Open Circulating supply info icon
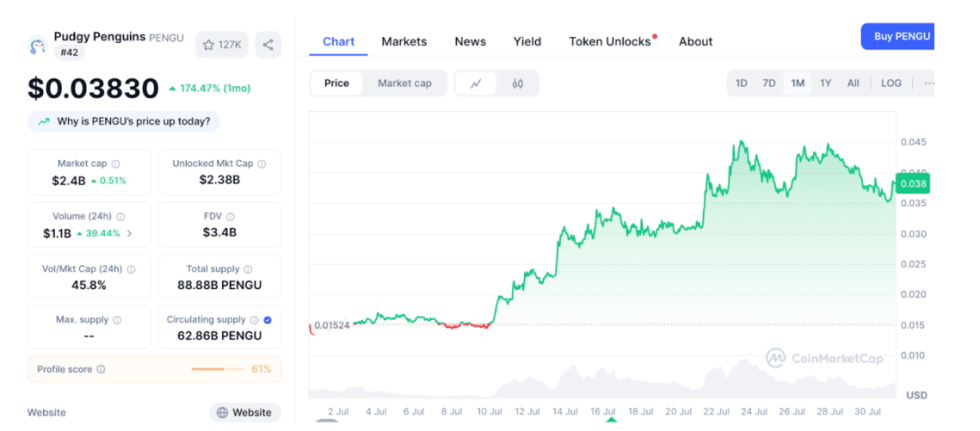The image size is (980, 431). [x=254, y=320]
